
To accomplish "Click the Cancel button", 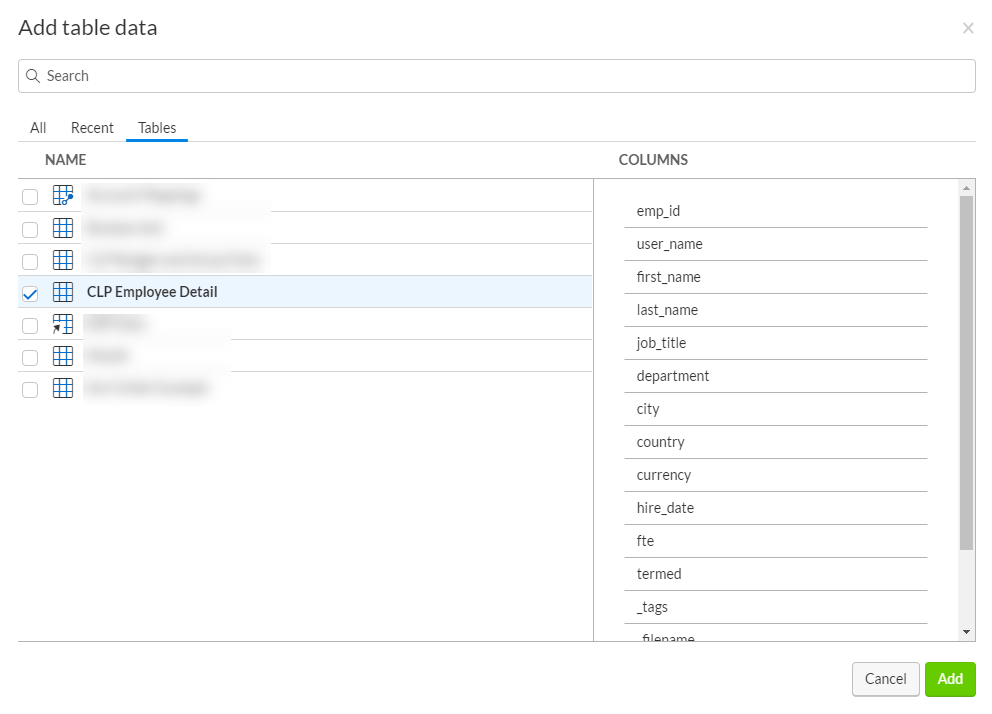I will click(x=885, y=679).
